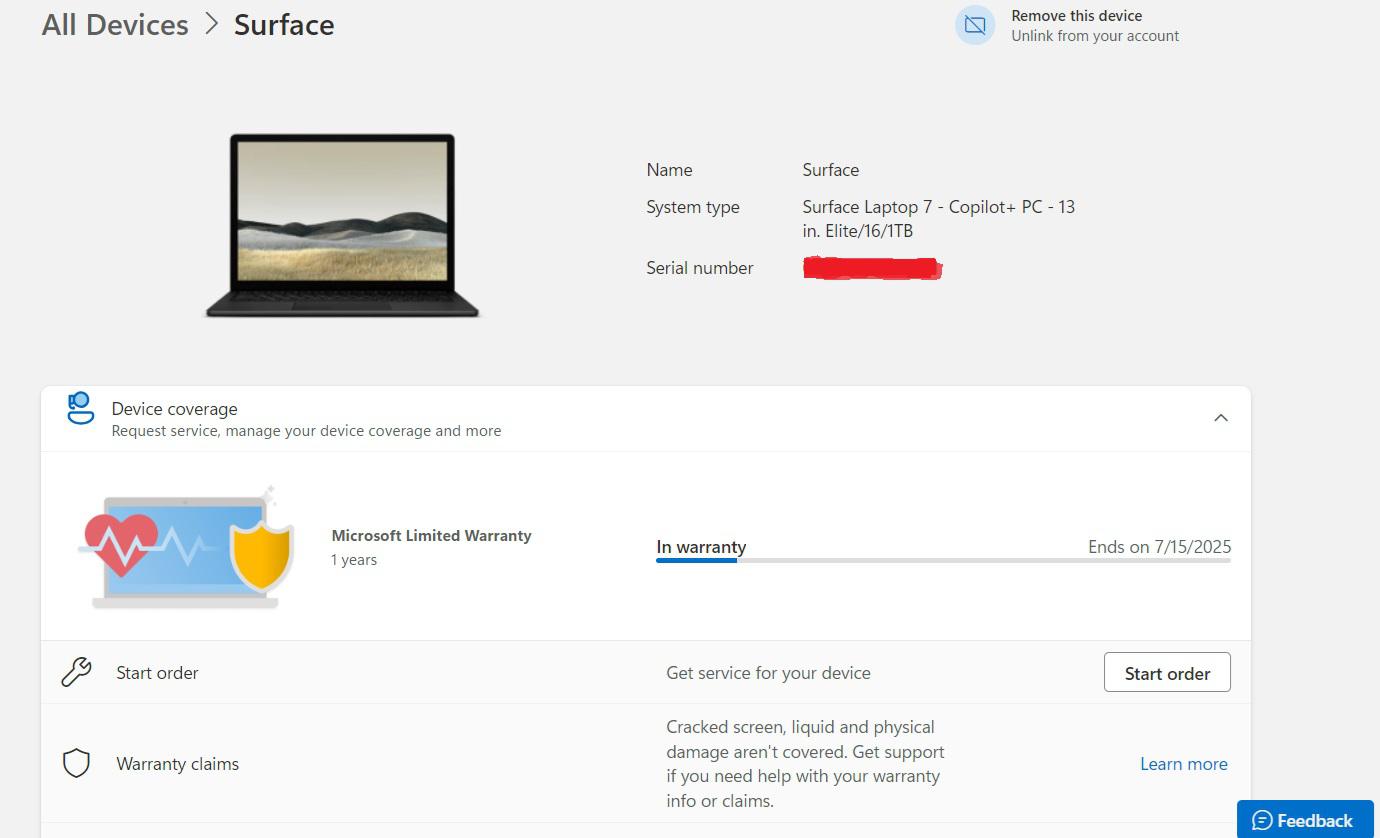The width and height of the screenshot is (1380, 838).
Task: Open the Learn more warranty link
Action: (1183, 764)
